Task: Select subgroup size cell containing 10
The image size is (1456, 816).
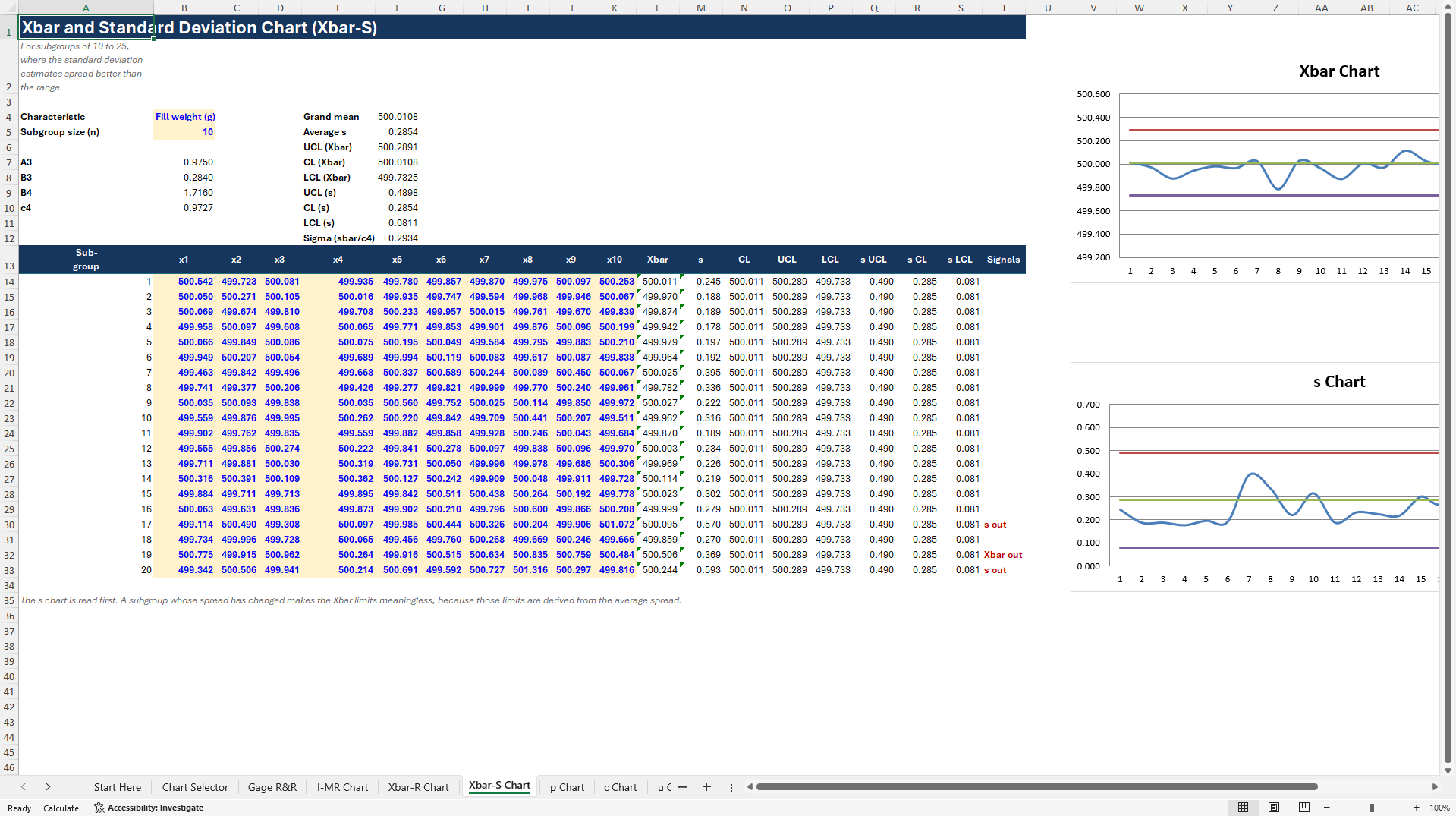Action: [x=185, y=131]
